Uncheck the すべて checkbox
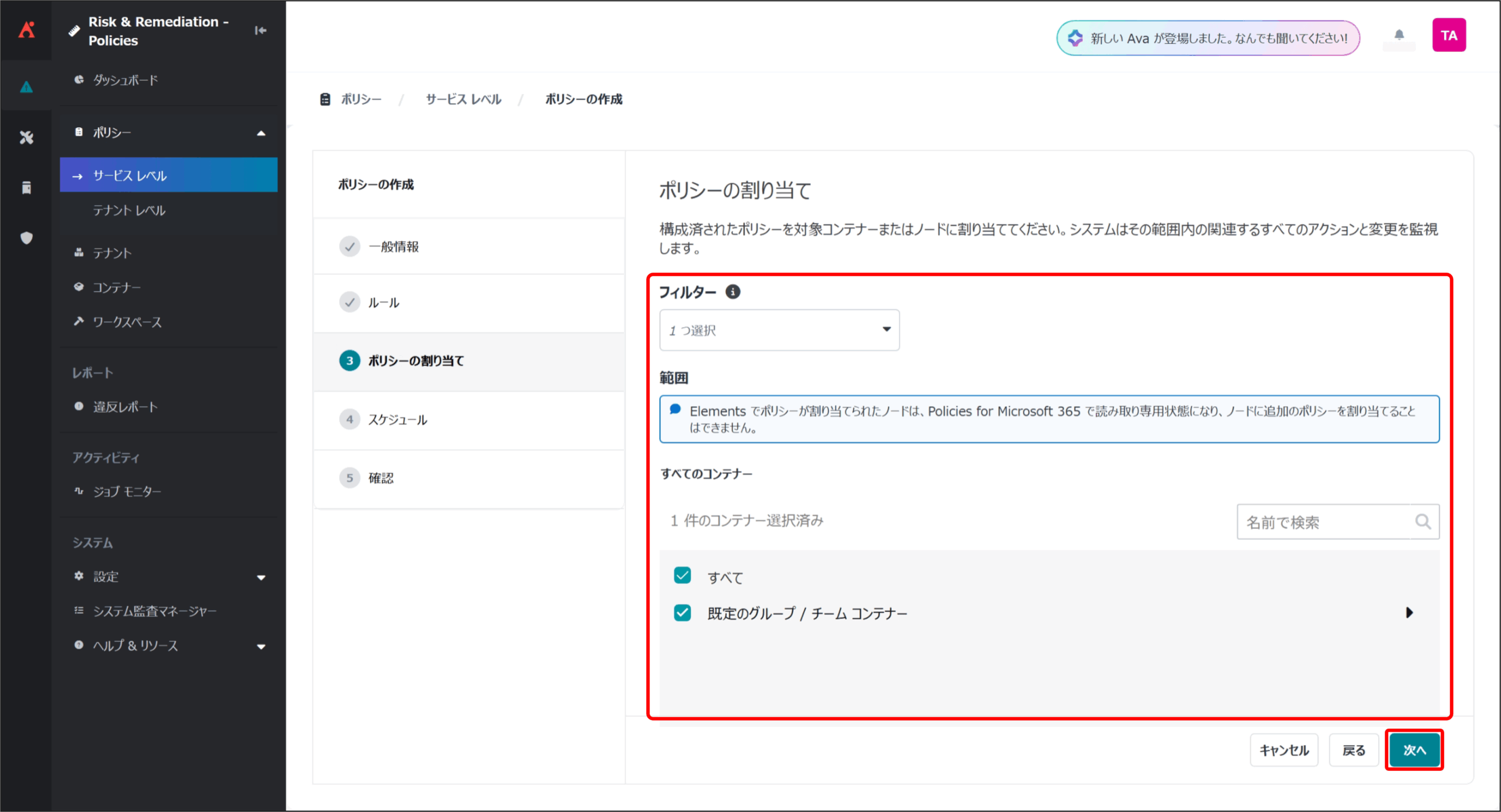The width and height of the screenshot is (1501, 812). click(682, 576)
